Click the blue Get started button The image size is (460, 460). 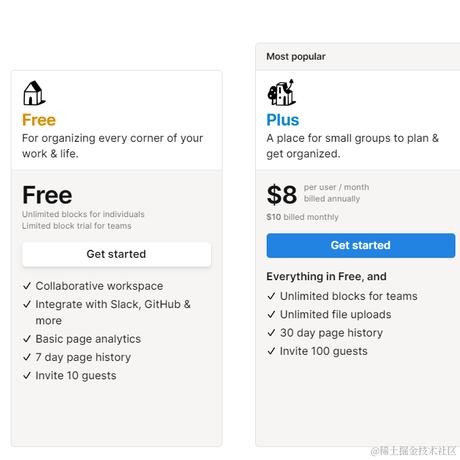361,245
